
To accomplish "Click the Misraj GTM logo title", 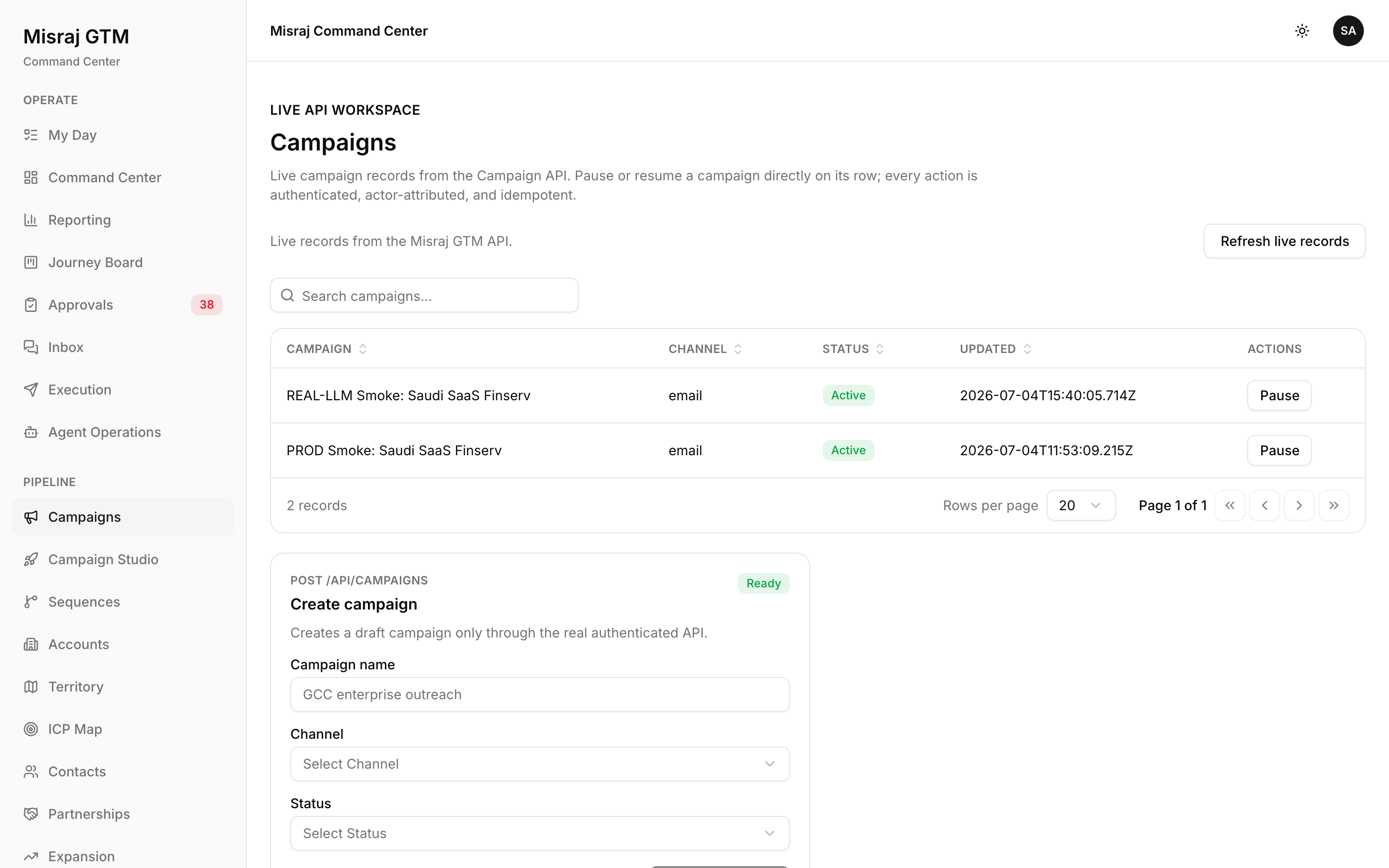I will pos(76,37).
